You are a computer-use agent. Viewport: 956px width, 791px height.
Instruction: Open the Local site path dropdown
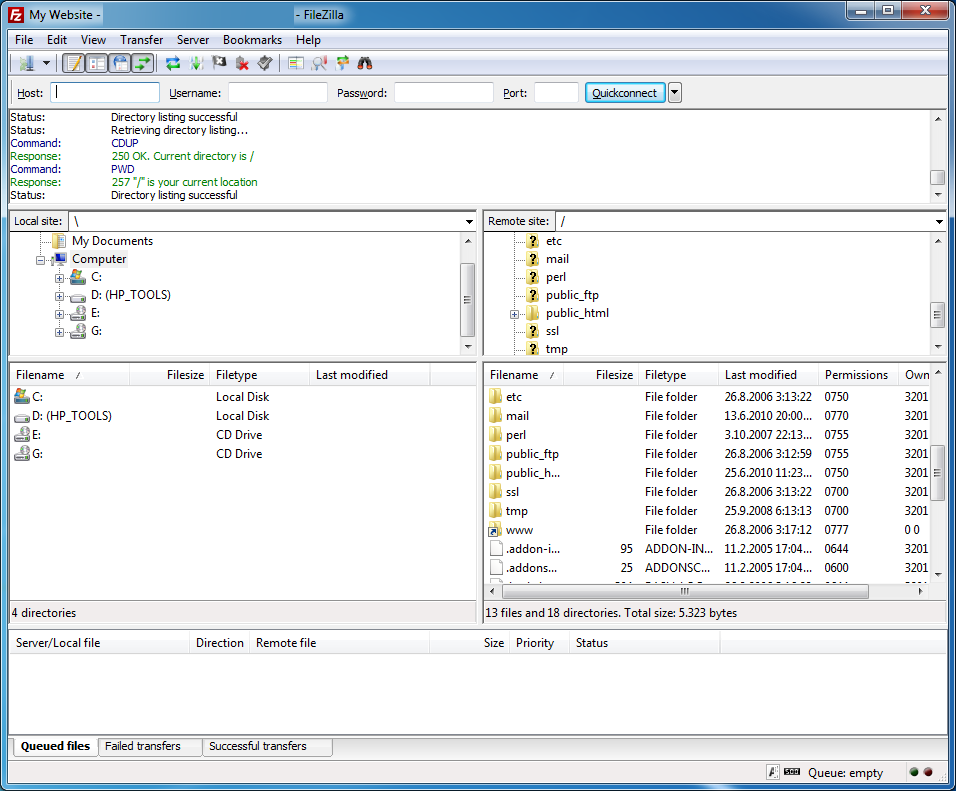(x=469, y=221)
